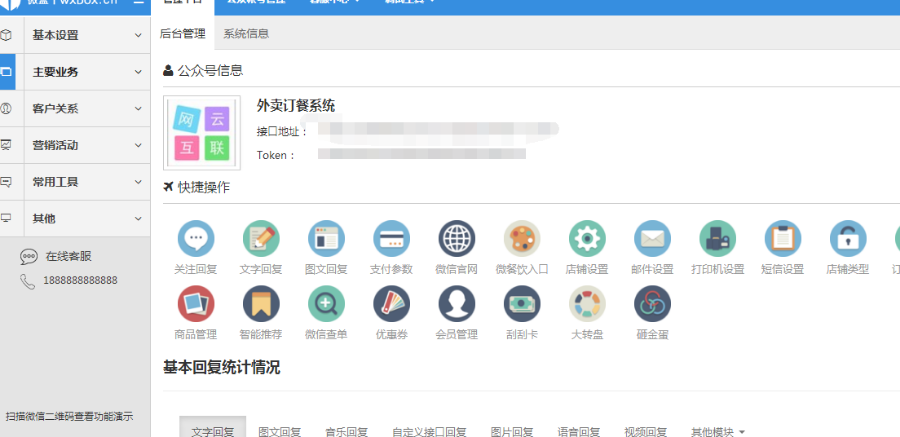Click the chart icon beside 营销活动
Screen dimensions: 900x437
pyautogui.click(x=6, y=145)
